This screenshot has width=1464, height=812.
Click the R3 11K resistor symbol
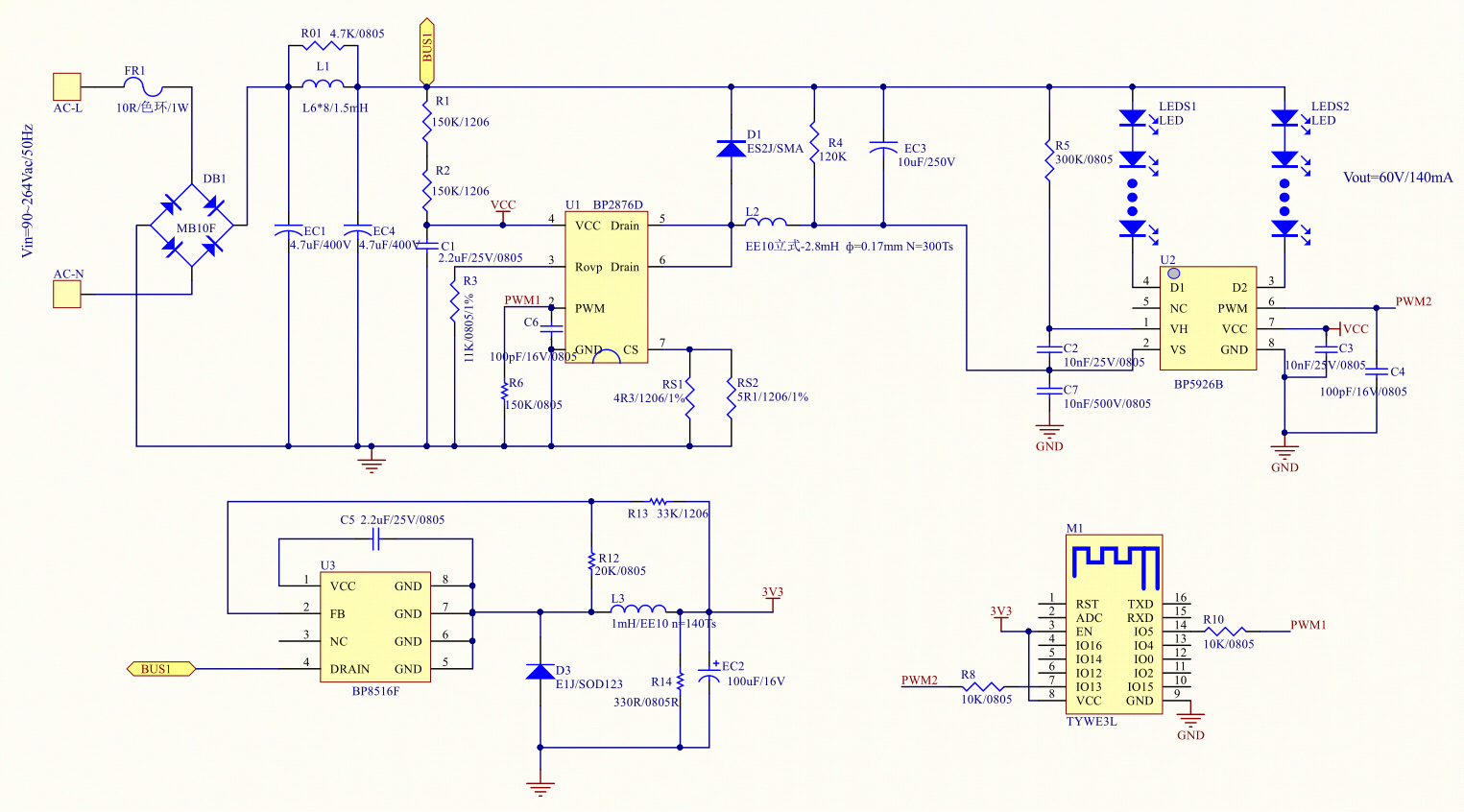[454, 303]
